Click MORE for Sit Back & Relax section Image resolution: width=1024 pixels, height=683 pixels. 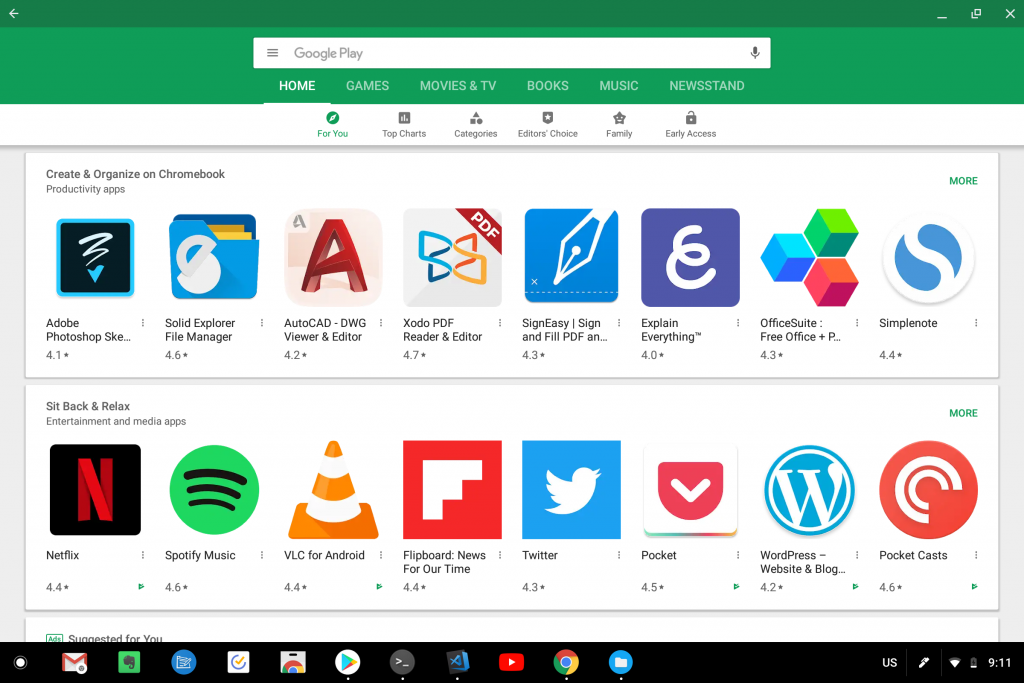tap(963, 413)
